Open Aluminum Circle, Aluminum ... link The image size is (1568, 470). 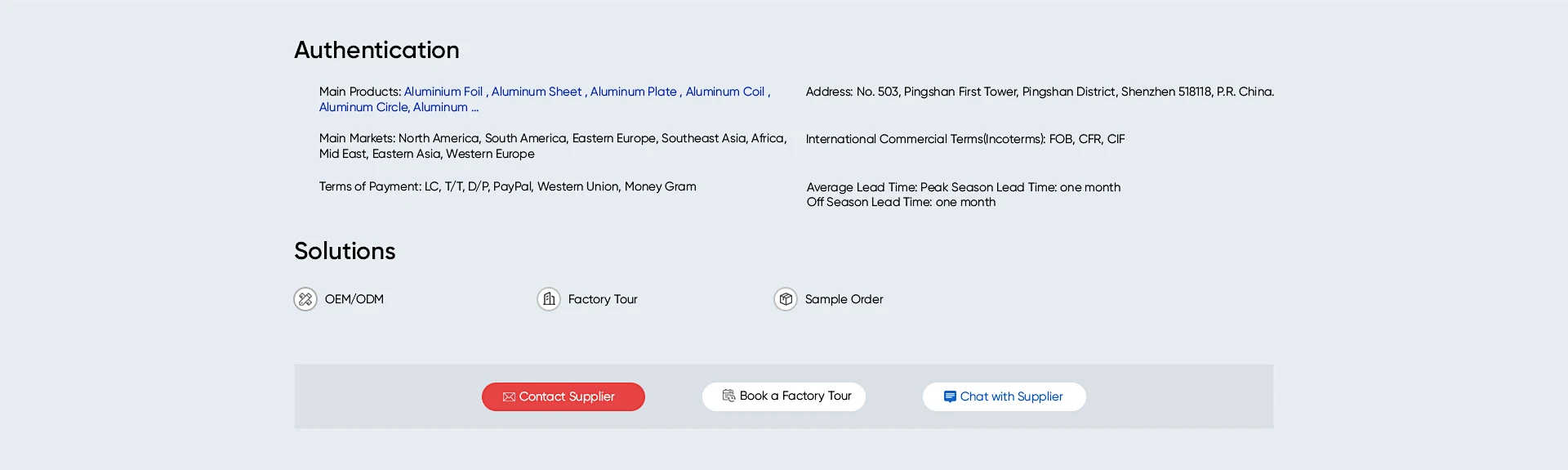pyautogui.click(x=399, y=107)
